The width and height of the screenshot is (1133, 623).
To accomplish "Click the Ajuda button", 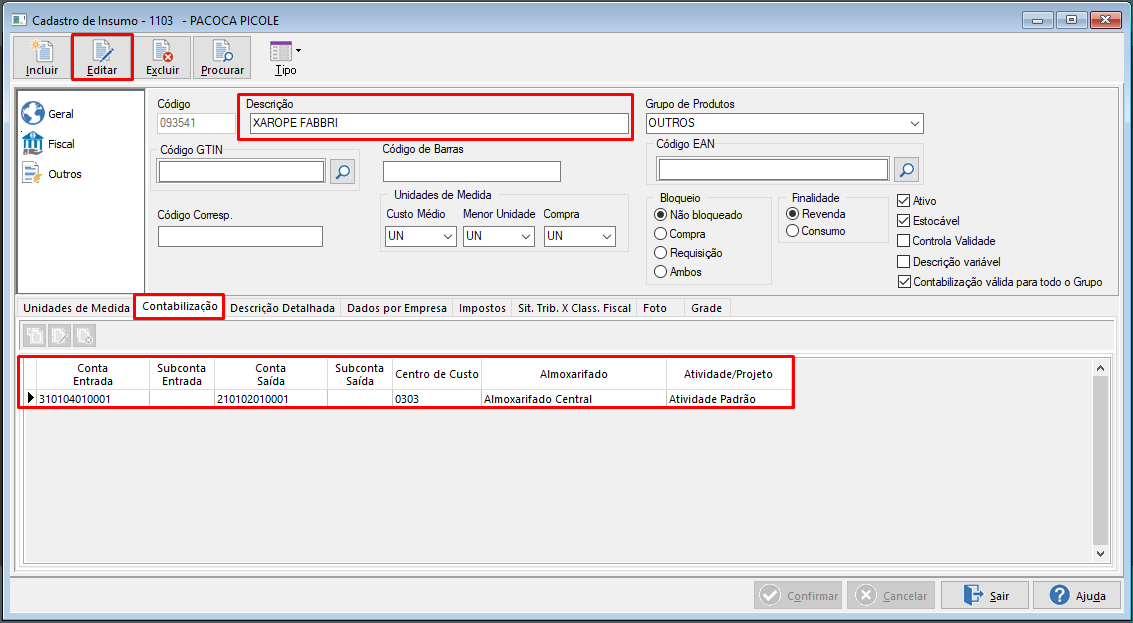I will click(1078, 596).
